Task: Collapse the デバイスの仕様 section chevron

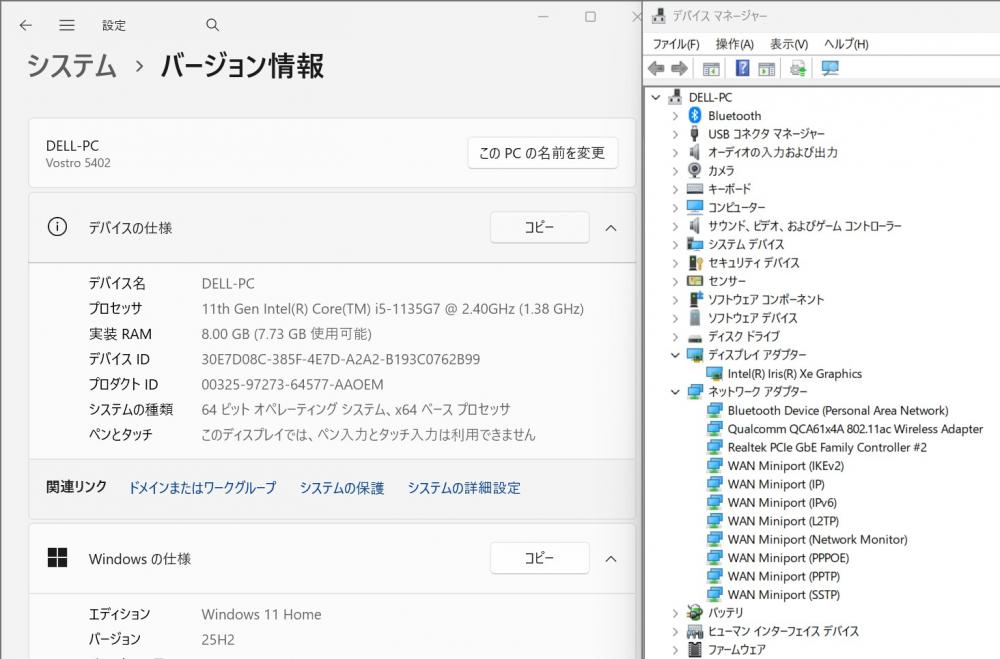Action: pos(611,227)
